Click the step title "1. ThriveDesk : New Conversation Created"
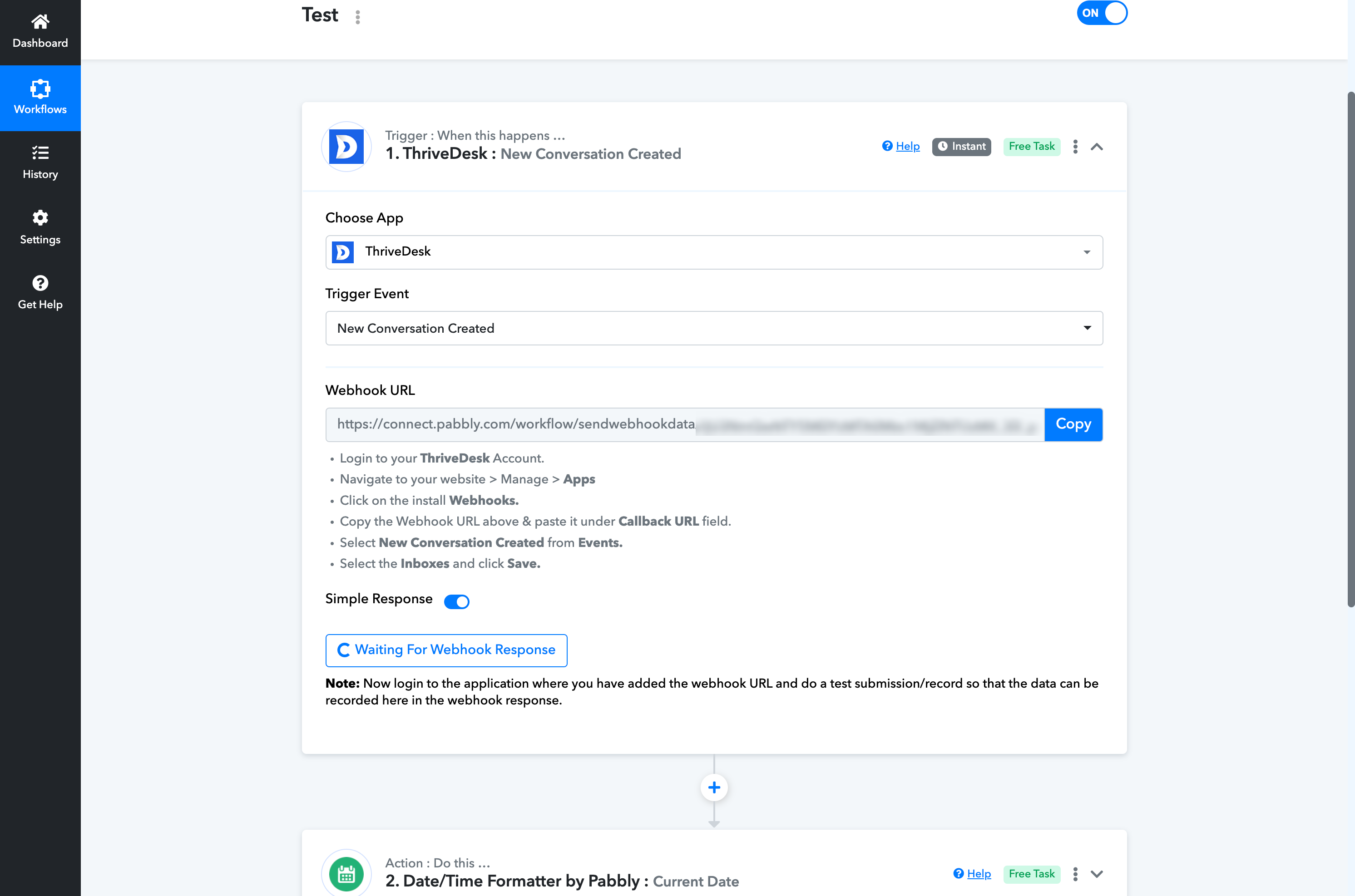1355x896 pixels. click(x=533, y=154)
